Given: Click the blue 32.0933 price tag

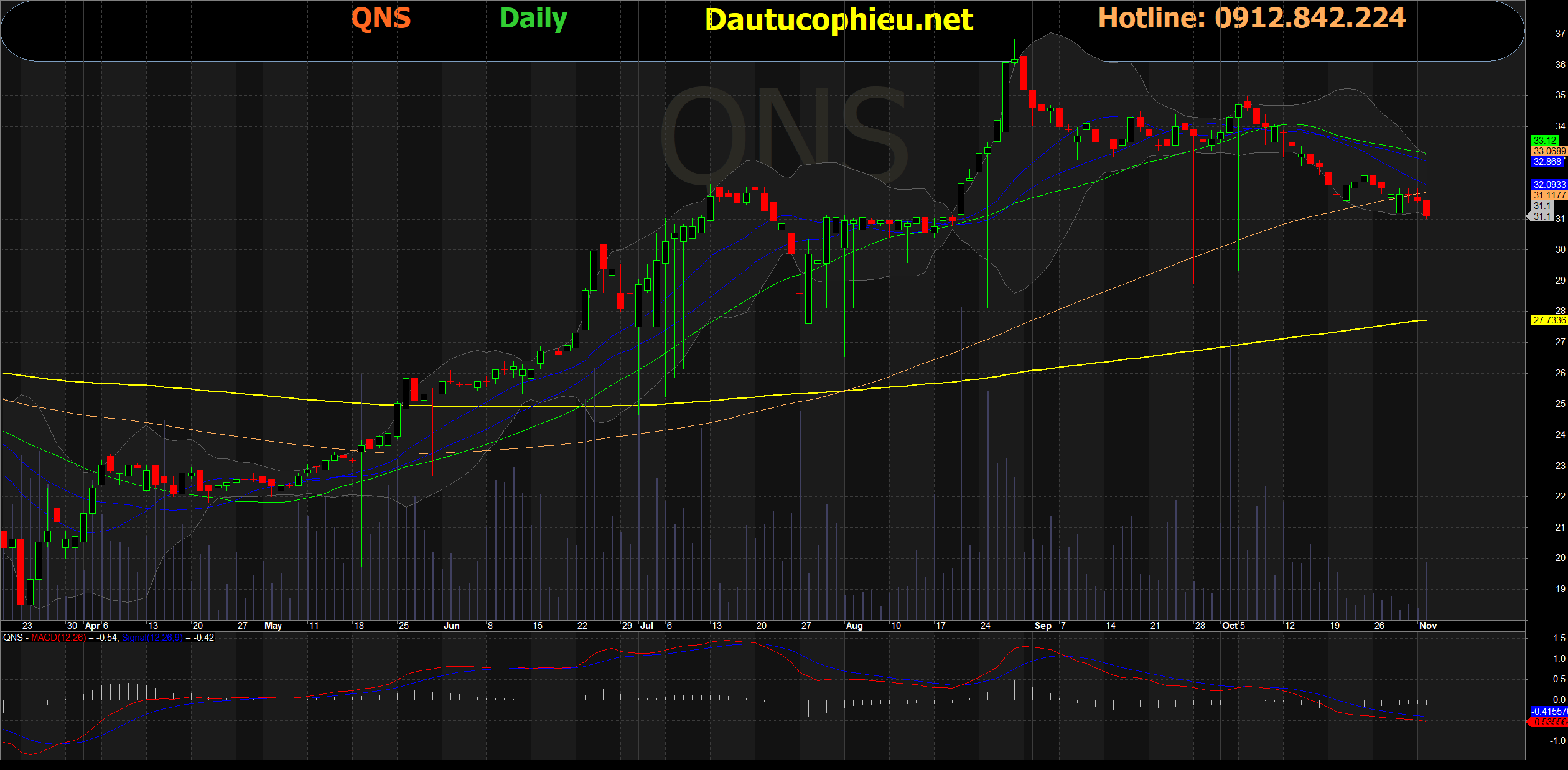Looking at the screenshot, I should point(1548,185).
